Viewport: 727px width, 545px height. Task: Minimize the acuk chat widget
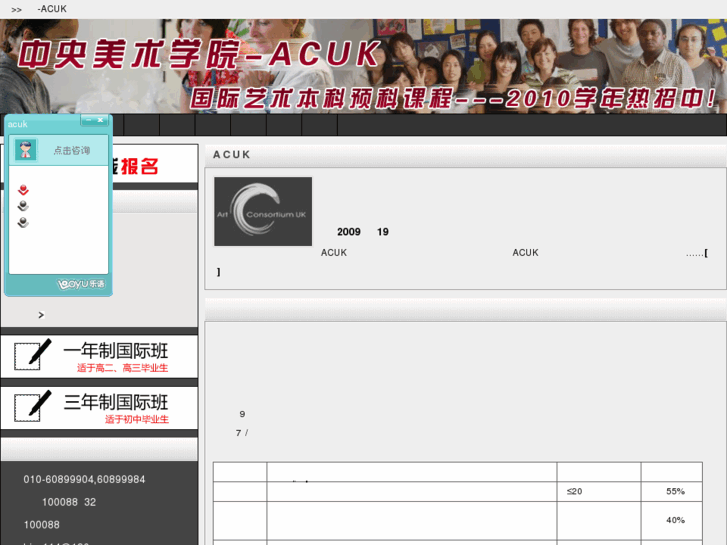coord(89,120)
